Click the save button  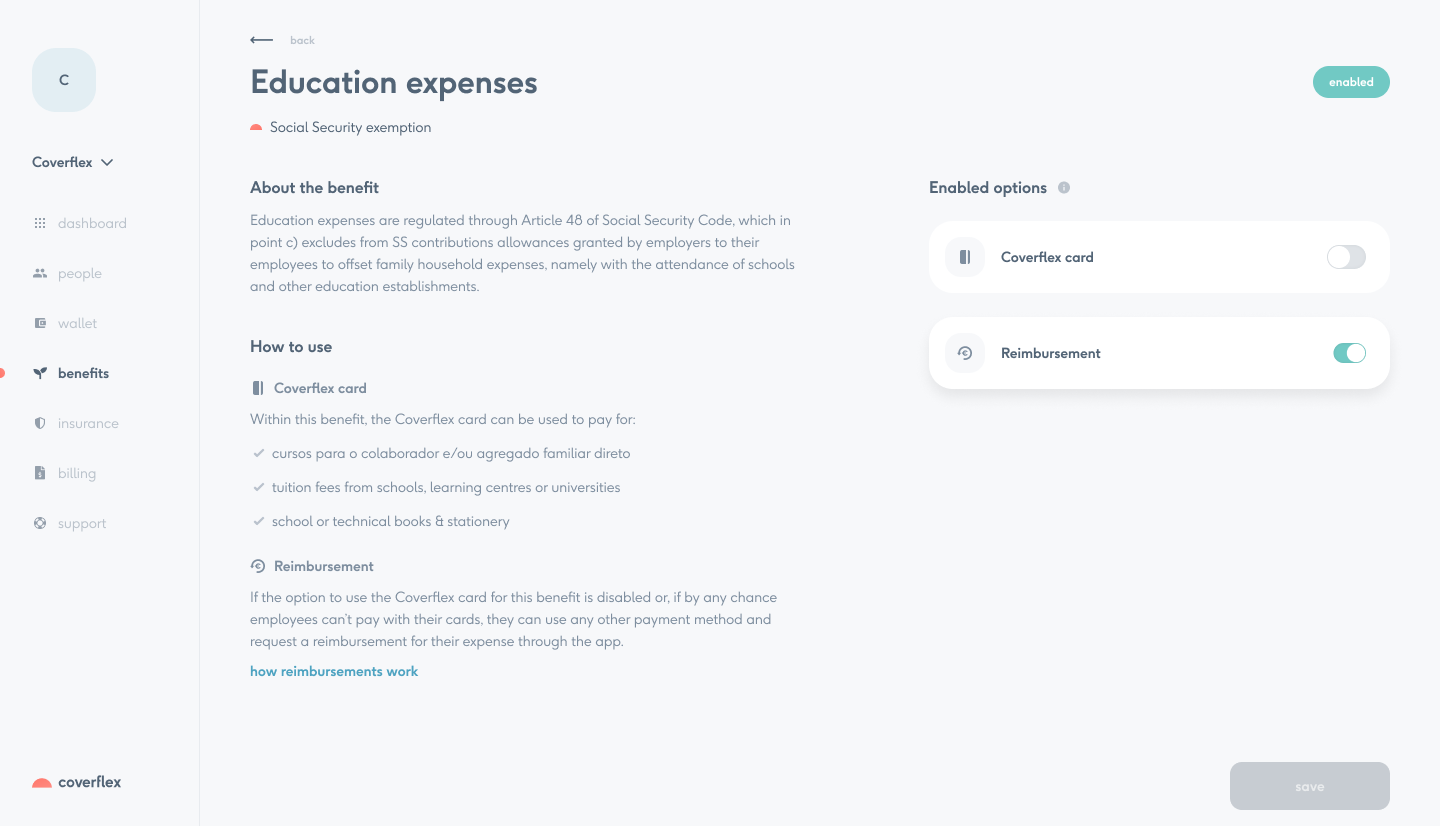[1309, 786]
